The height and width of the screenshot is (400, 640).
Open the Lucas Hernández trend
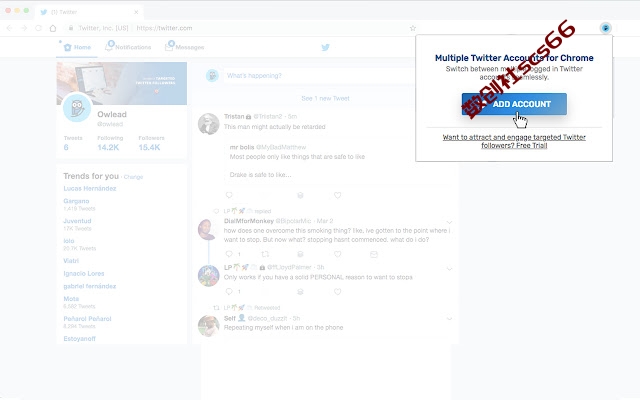click(x=90, y=189)
